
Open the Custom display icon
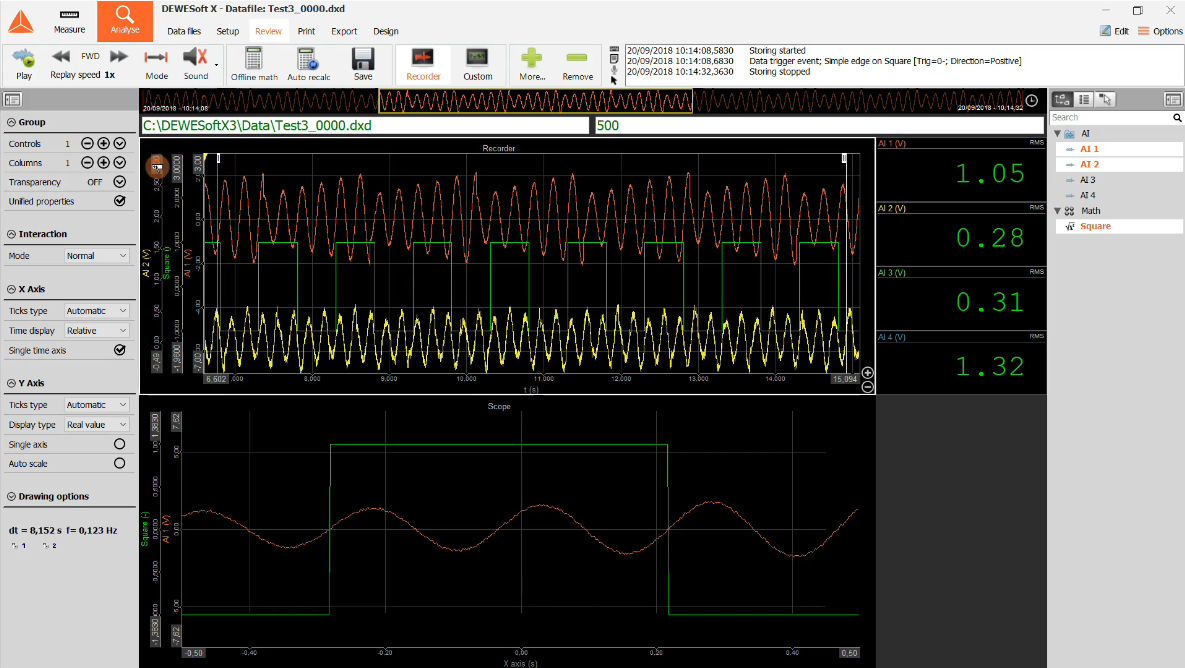coord(478,61)
